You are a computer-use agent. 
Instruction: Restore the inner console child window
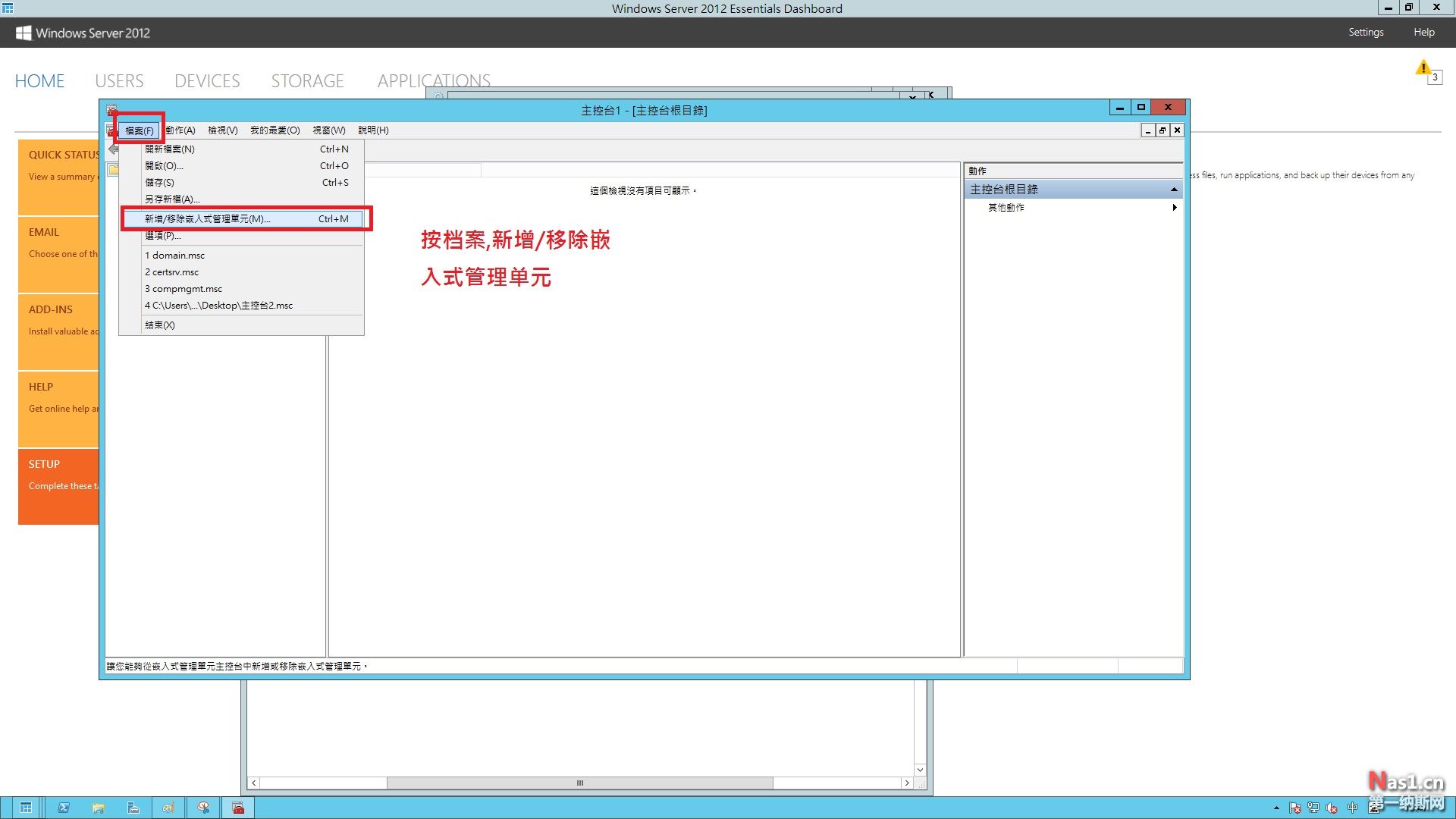[x=1163, y=130]
